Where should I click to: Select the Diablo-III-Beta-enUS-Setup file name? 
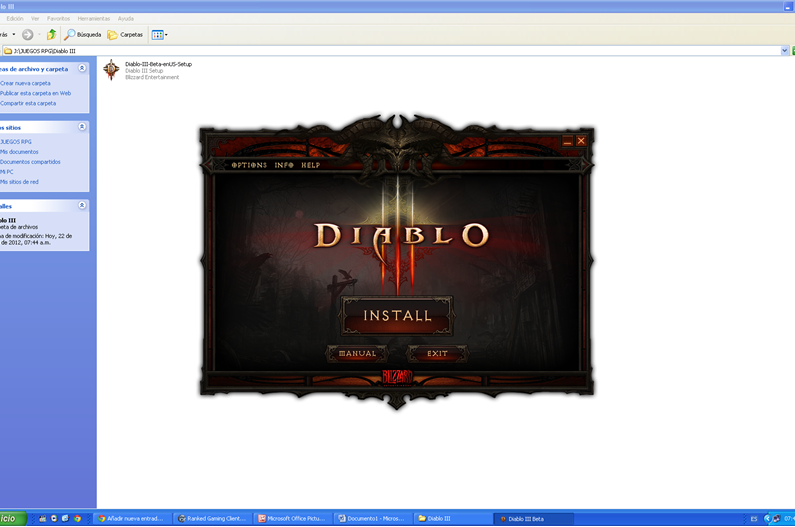pos(158,64)
